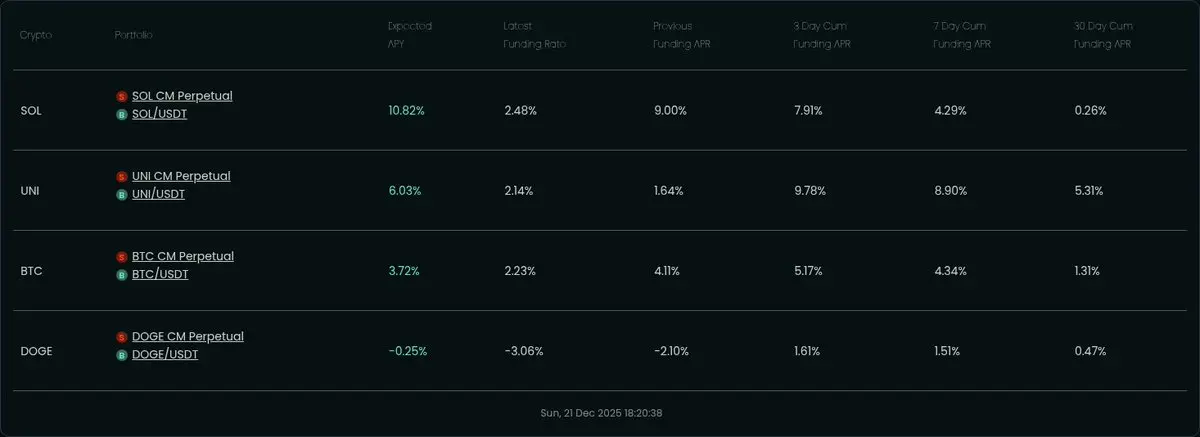1200x437 pixels.
Task: Click the DOGE expected APY value -0.25%
Action: 407,351
